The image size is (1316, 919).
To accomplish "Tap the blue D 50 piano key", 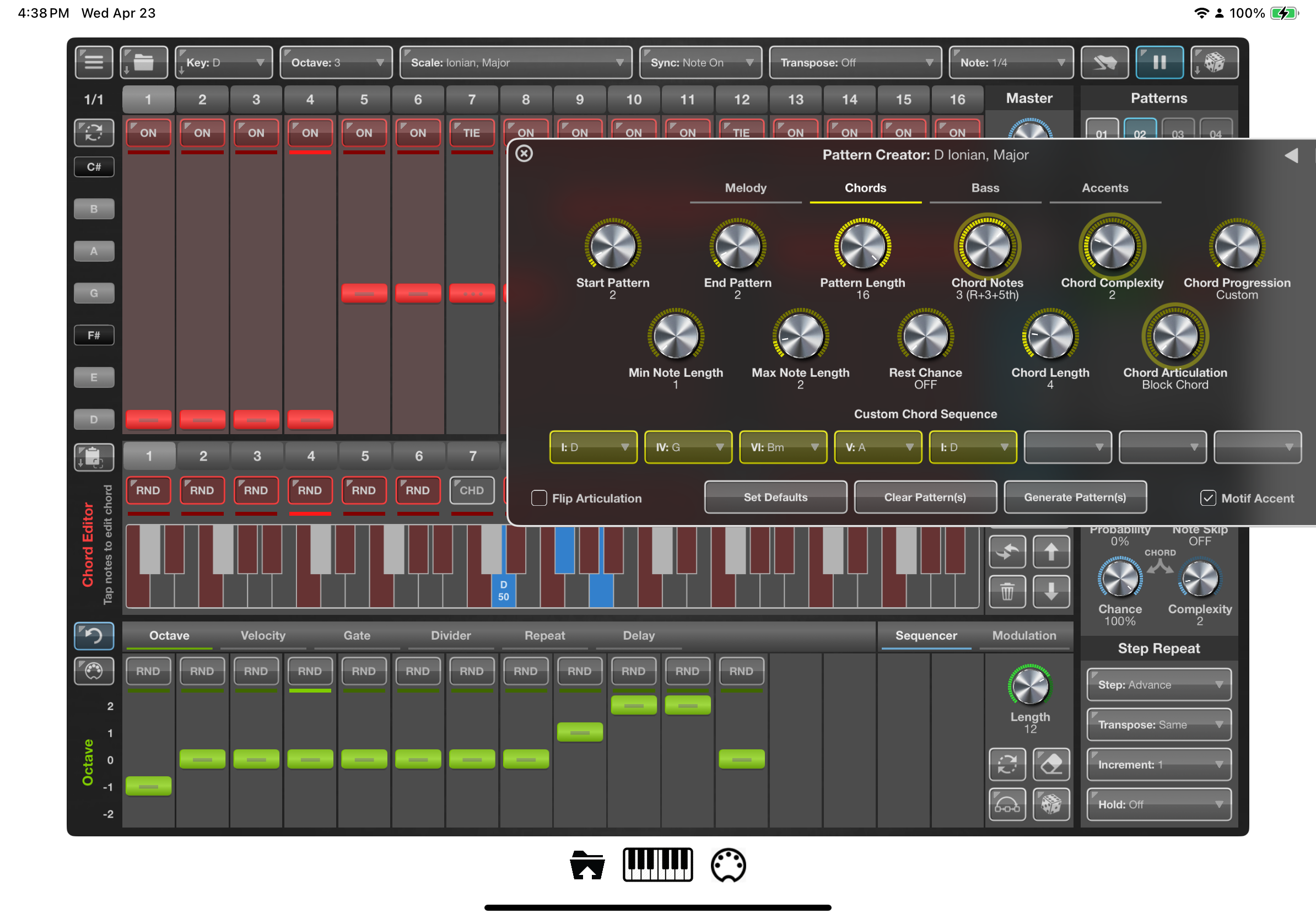I will tap(503, 590).
